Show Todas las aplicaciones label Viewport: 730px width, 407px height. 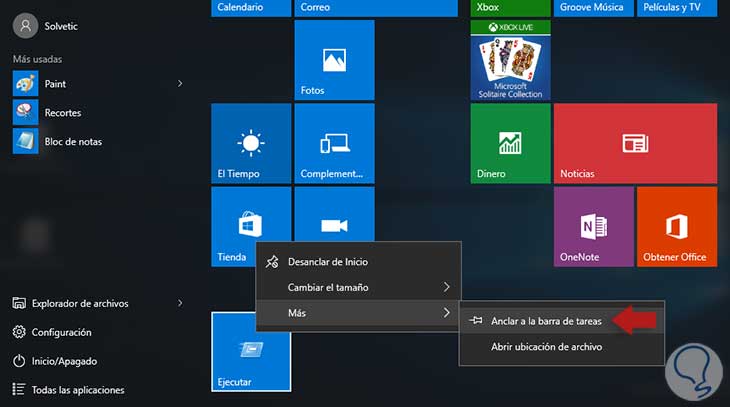tap(78, 390)
